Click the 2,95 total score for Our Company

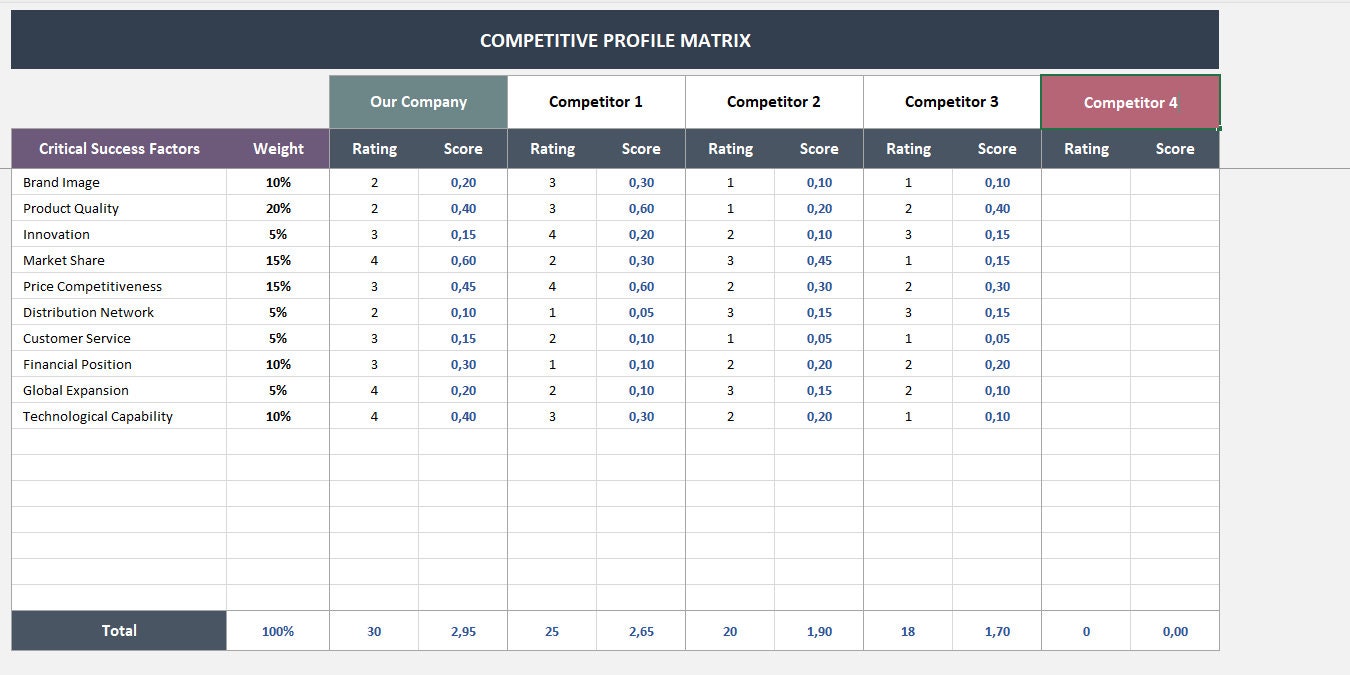pos(463,631)
